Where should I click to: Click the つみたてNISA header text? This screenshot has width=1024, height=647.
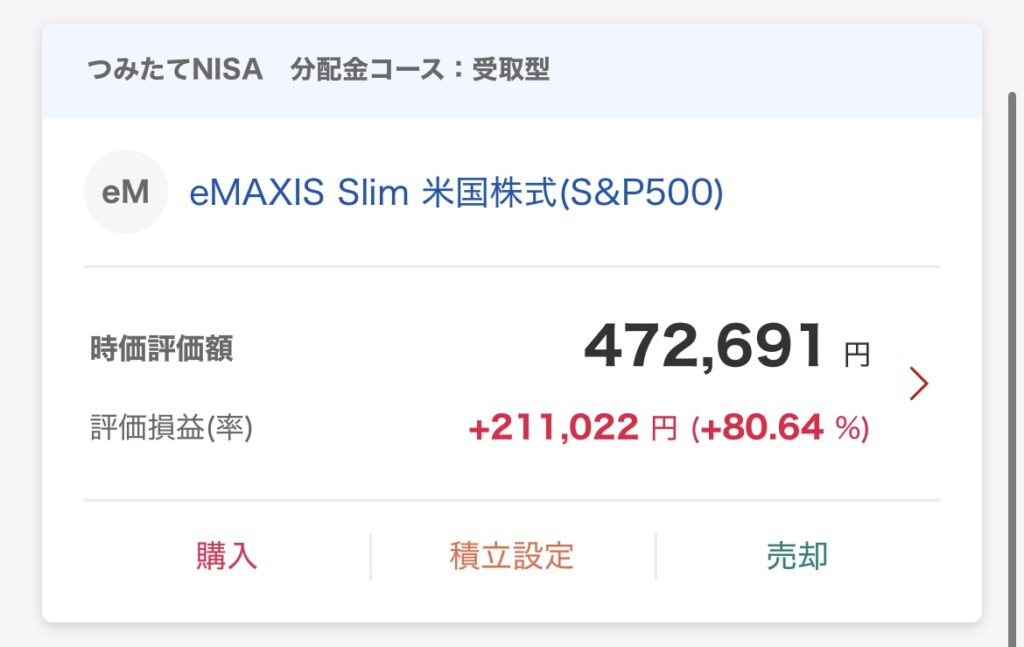(175, 69)
